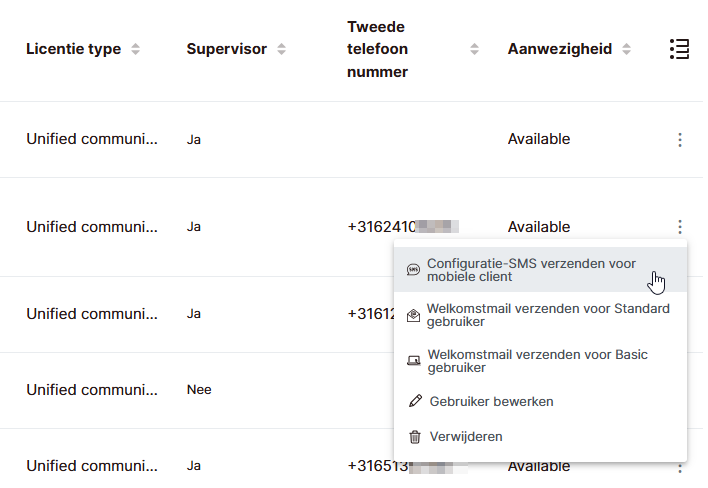Select Verwijderen menu entry
Viewport: 708px width, 488px height.
click(465, 437)
